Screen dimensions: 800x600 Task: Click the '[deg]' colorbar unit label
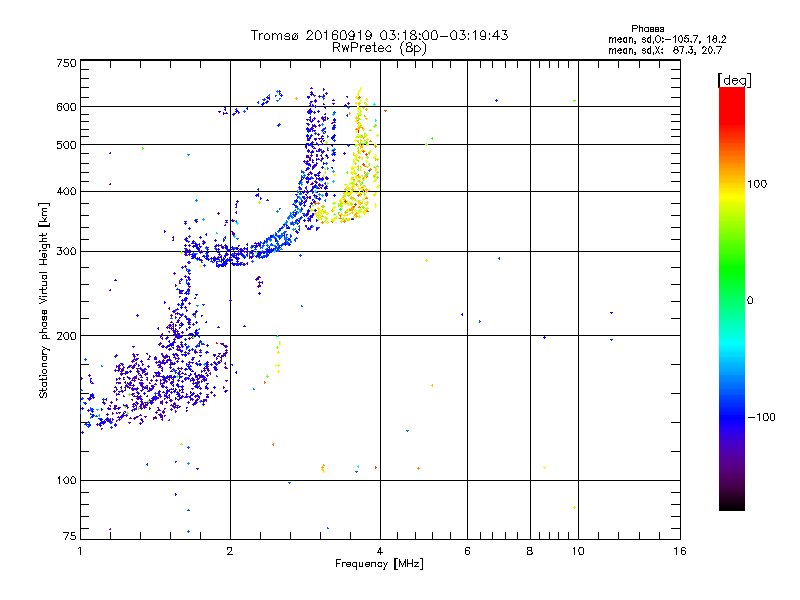tap(734, 80)
